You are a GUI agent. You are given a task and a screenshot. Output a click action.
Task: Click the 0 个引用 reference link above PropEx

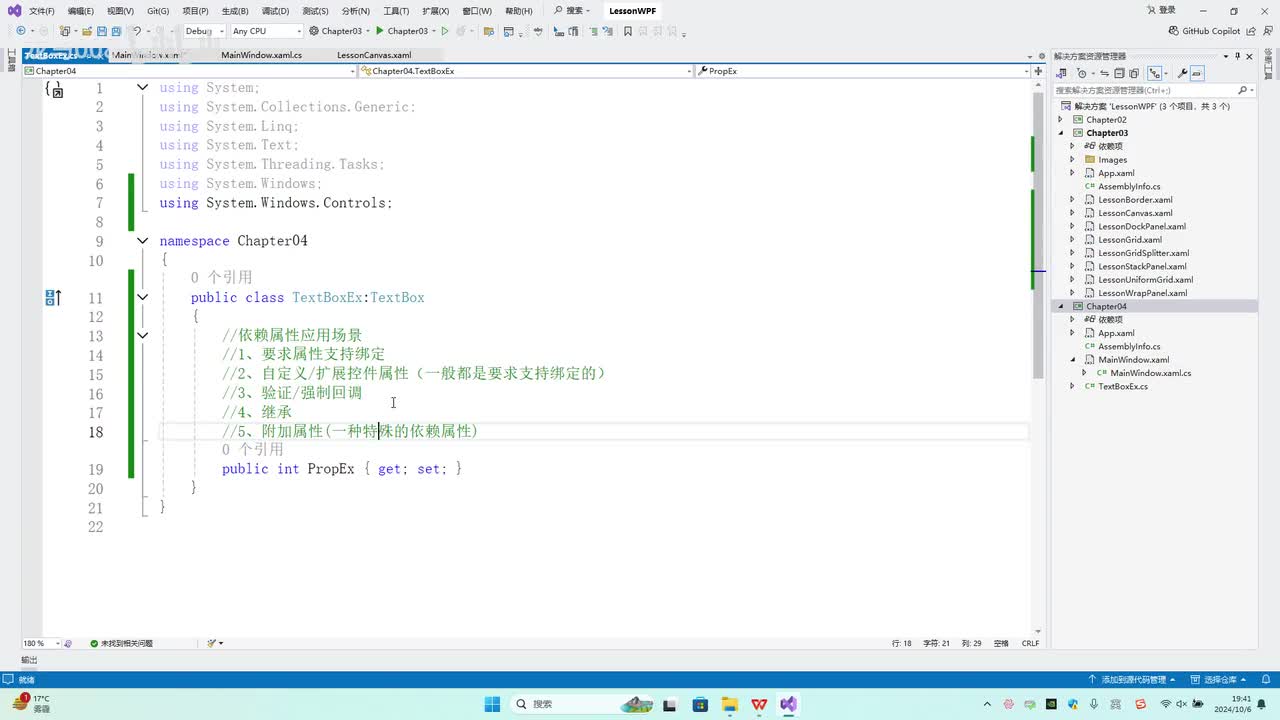coord(252,450)
